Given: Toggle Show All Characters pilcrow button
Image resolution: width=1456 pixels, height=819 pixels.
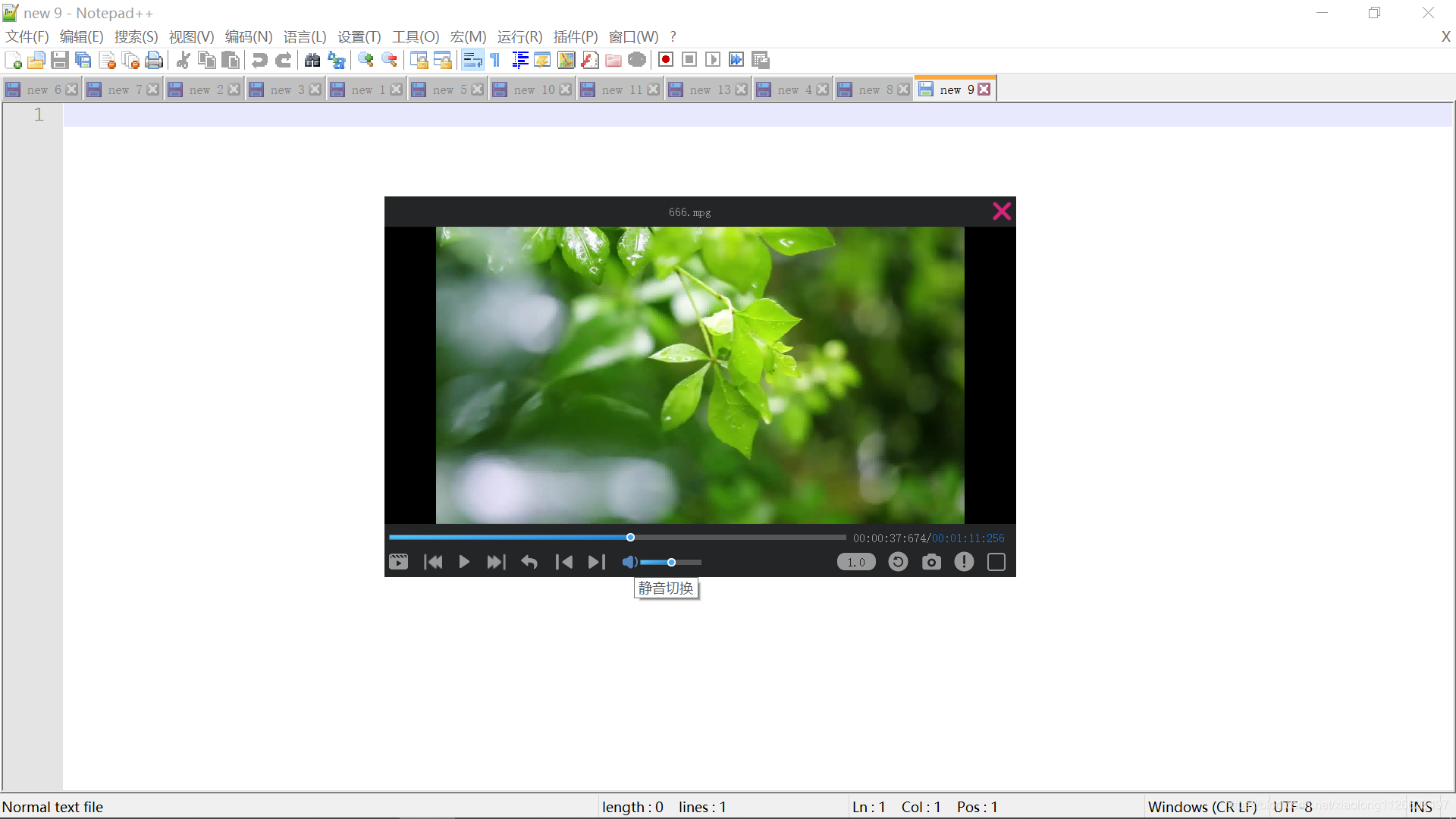Looking at the screenshot, I should [495, 60].
